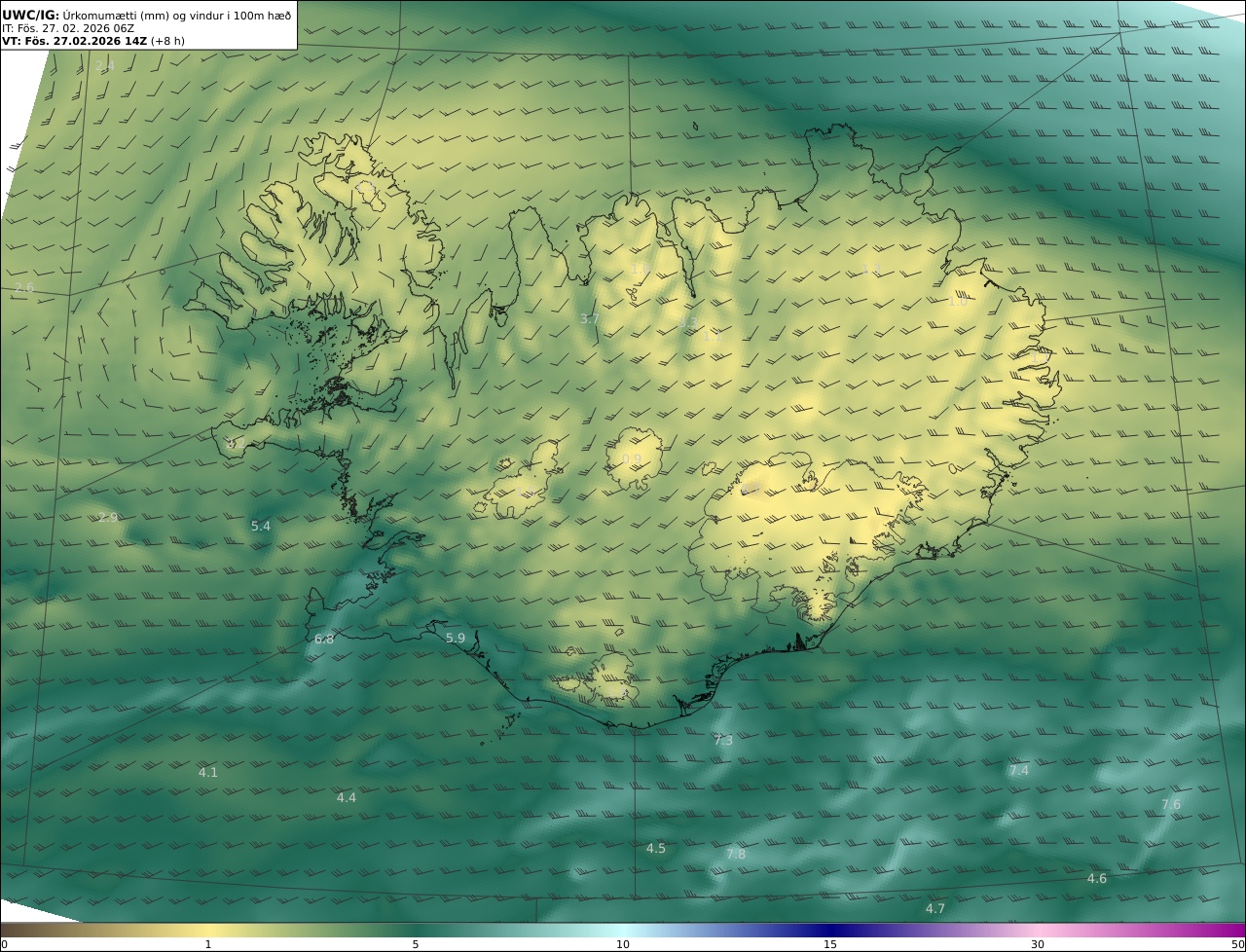Click the colorbar tick label "0"
The image size is (1246, 952).
coord(4,944)
